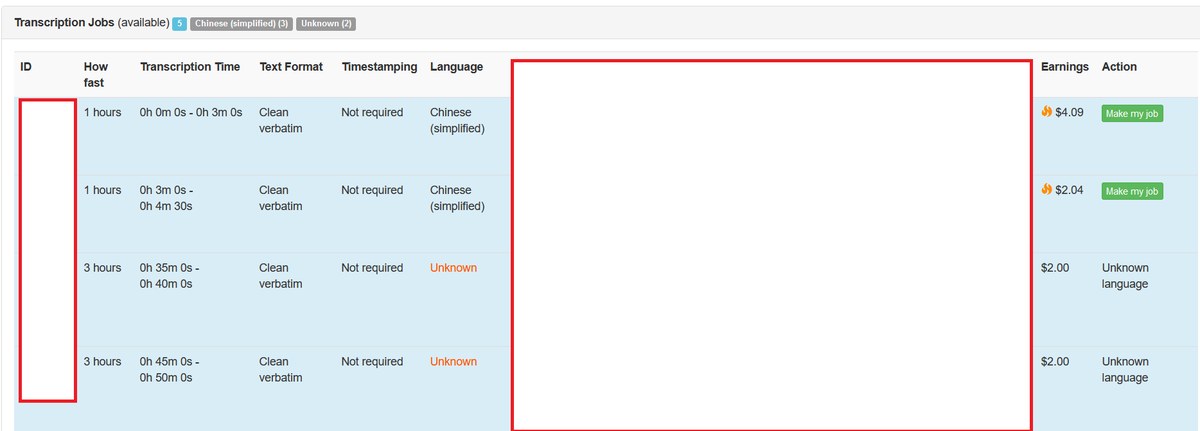Click the Earnings column header
This screenshot has width=1200, height=431.
[x=1064, y=67]
